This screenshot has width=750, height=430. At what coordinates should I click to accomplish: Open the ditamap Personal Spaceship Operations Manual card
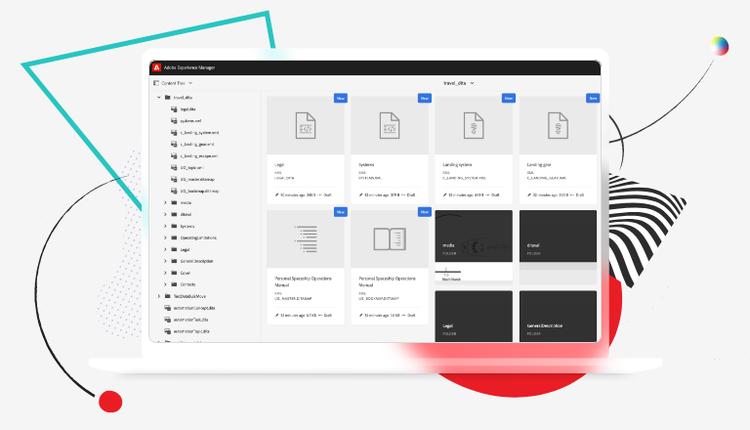coord(305,239)
